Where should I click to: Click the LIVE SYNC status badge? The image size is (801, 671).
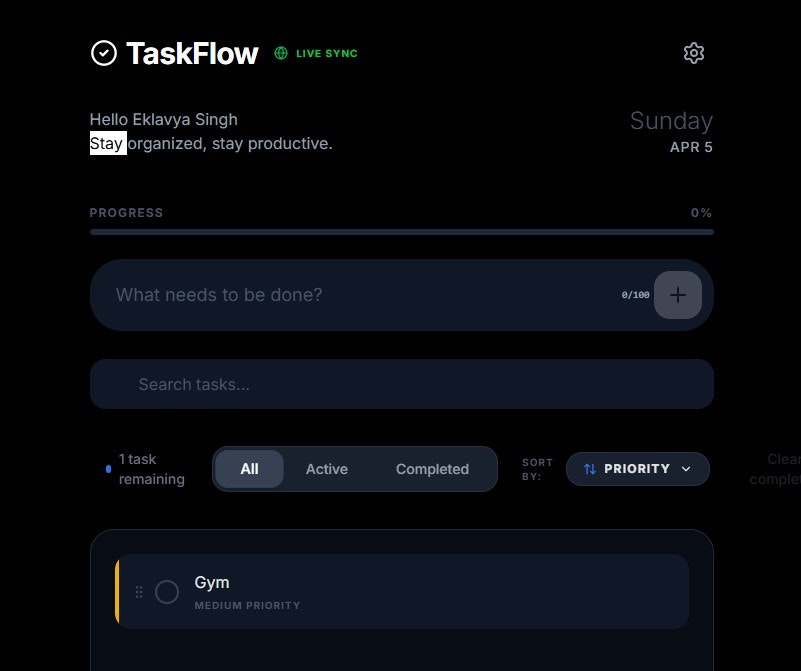coord(315,54)
